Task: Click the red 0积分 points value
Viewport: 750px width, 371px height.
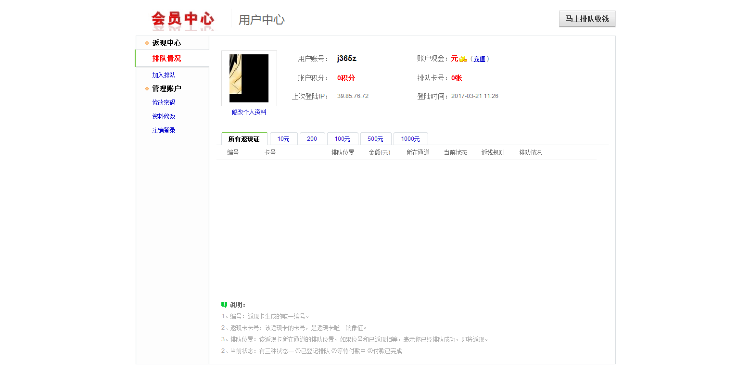Action: (346, 77)
